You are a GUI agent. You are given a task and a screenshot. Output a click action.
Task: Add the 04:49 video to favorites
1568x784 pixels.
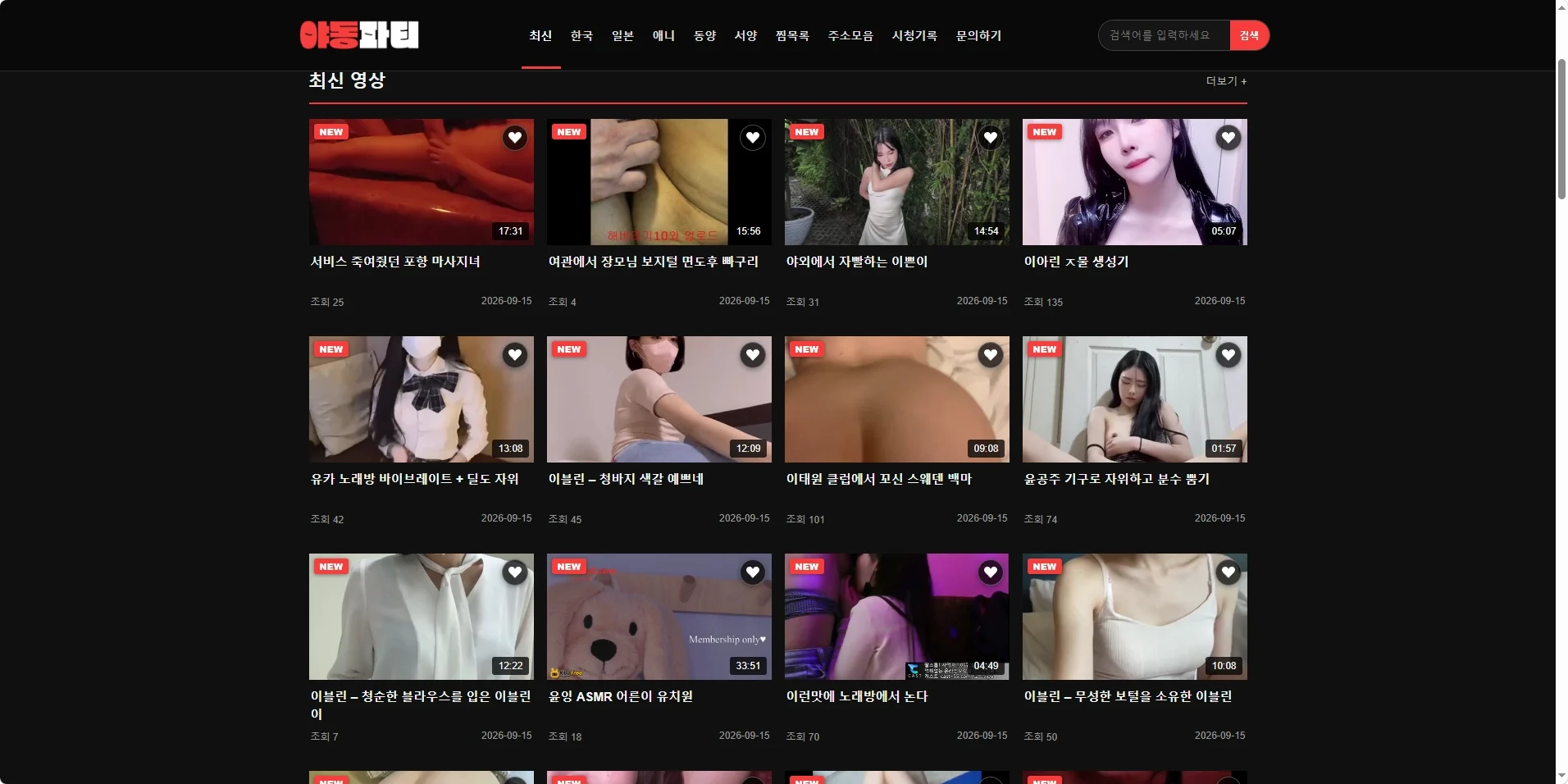pos(991,572)
